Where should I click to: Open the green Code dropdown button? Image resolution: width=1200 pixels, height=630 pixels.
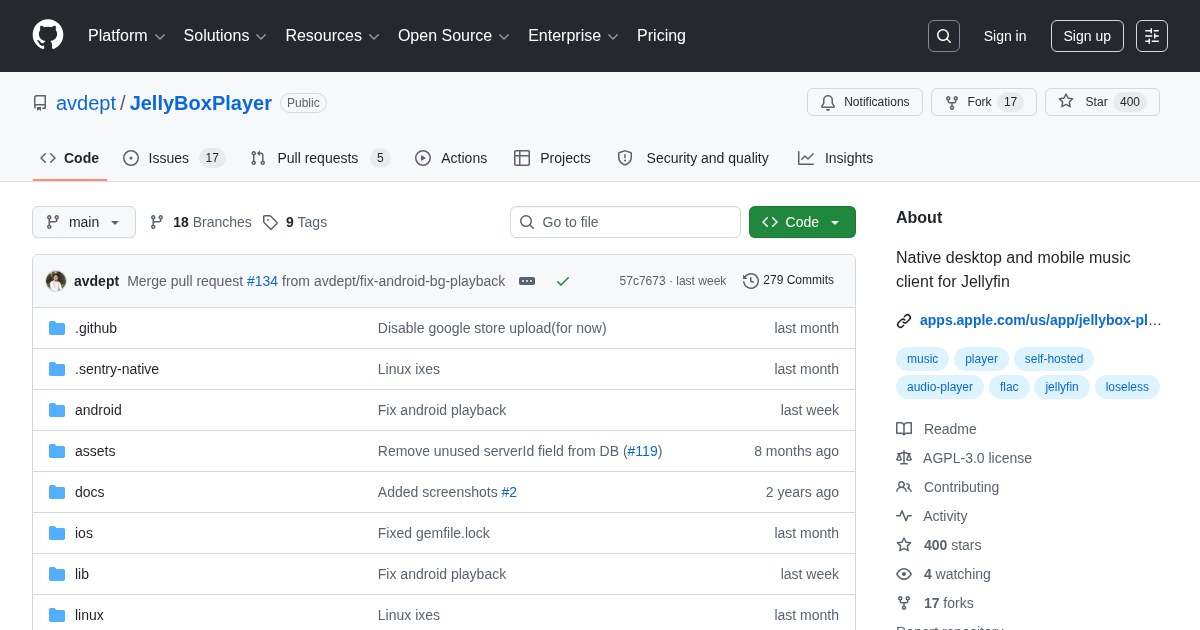pos(802,222)
